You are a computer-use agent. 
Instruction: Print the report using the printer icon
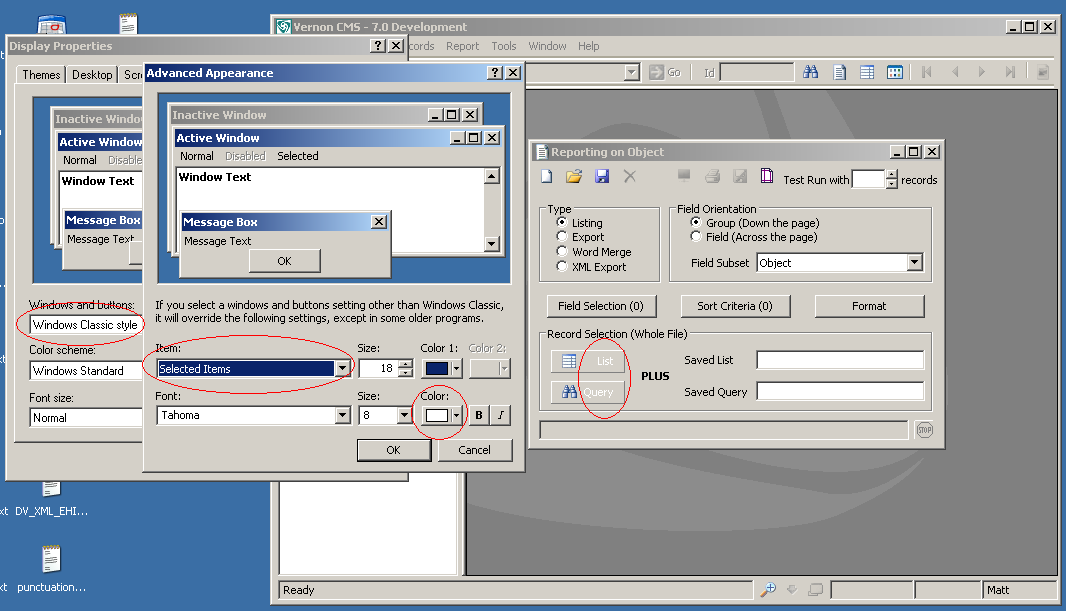tap(712, 177)
